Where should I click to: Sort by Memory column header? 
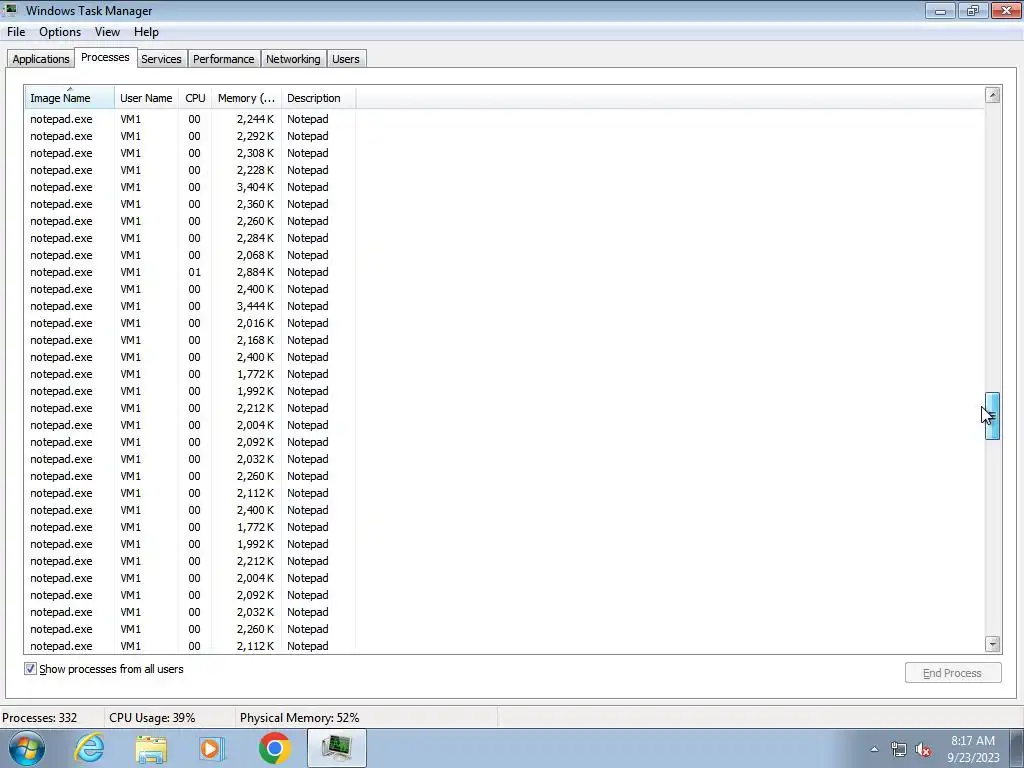[x=246, y=98]
